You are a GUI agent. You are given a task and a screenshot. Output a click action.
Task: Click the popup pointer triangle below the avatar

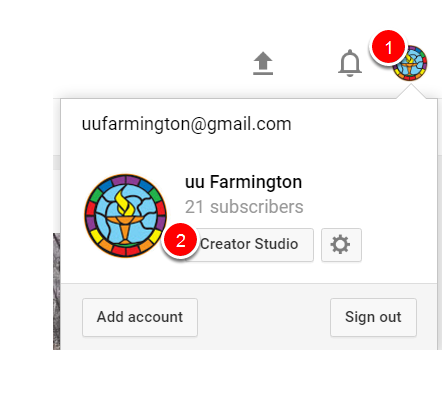[x=411, y=91]
